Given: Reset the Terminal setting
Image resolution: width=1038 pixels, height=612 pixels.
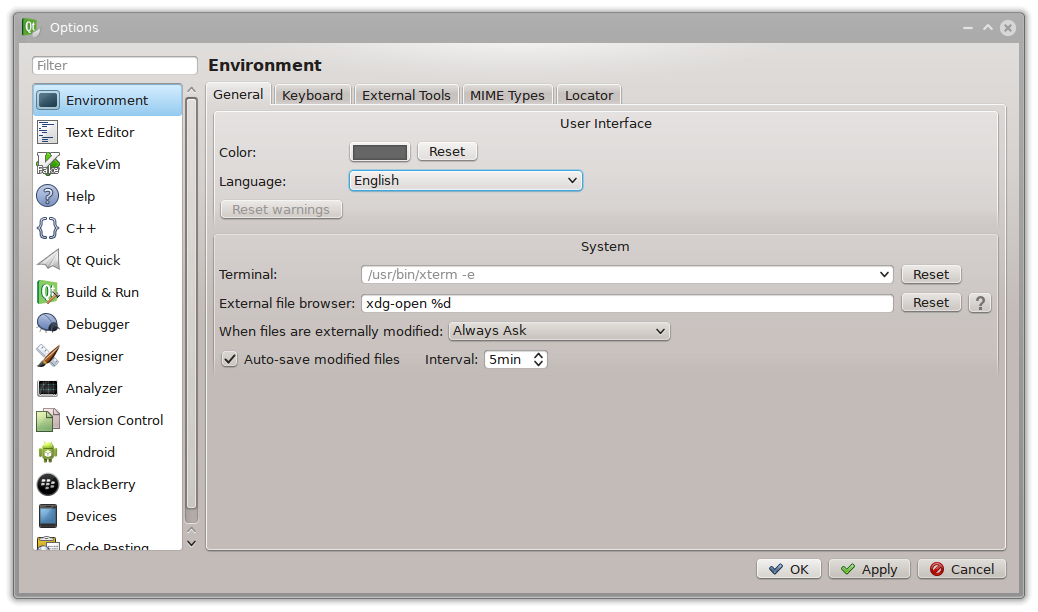Looking at the screenshot, I should tap(930, 274).
